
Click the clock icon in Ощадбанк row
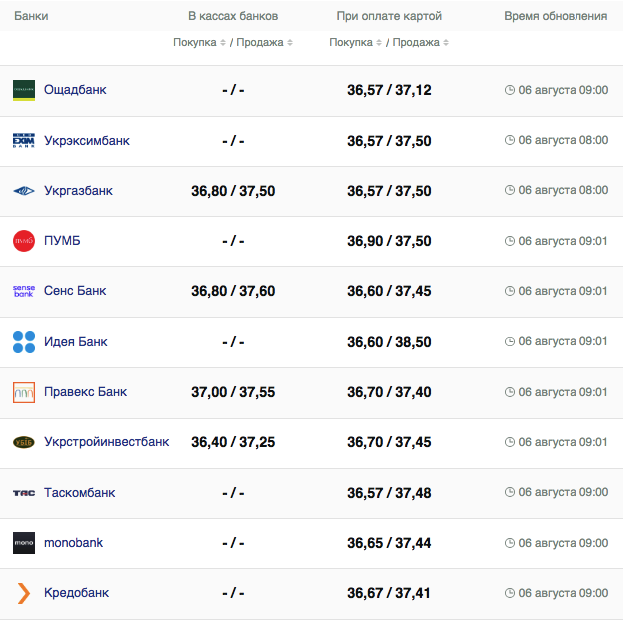click(510, 90)
